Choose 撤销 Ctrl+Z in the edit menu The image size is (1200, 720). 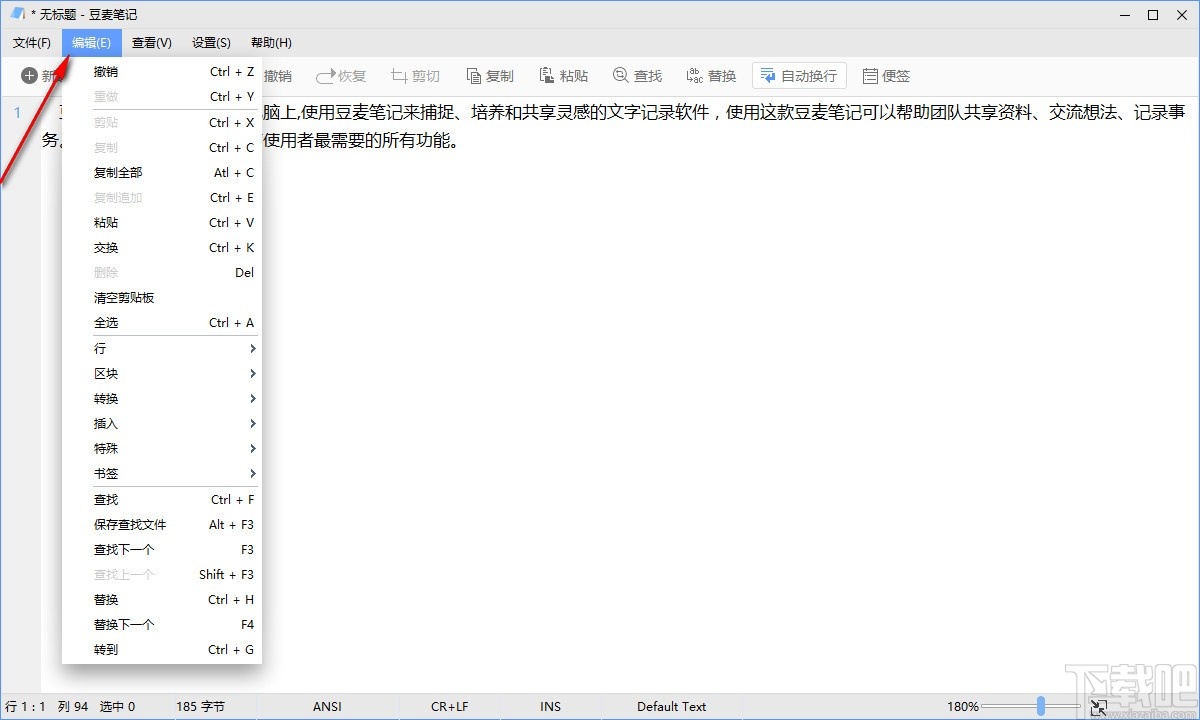[x=162, y=72]
